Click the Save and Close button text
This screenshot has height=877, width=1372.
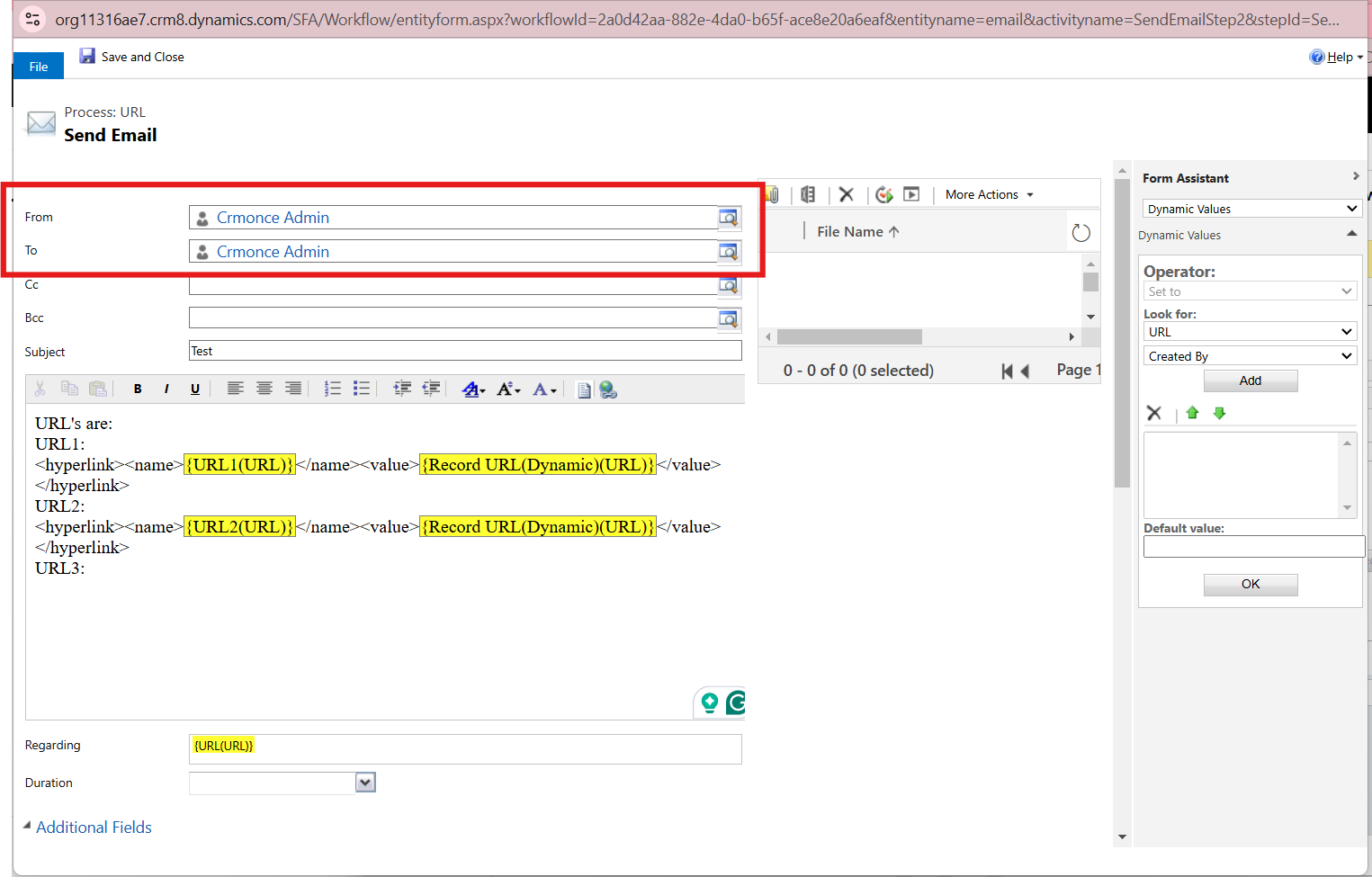point(142,57)
